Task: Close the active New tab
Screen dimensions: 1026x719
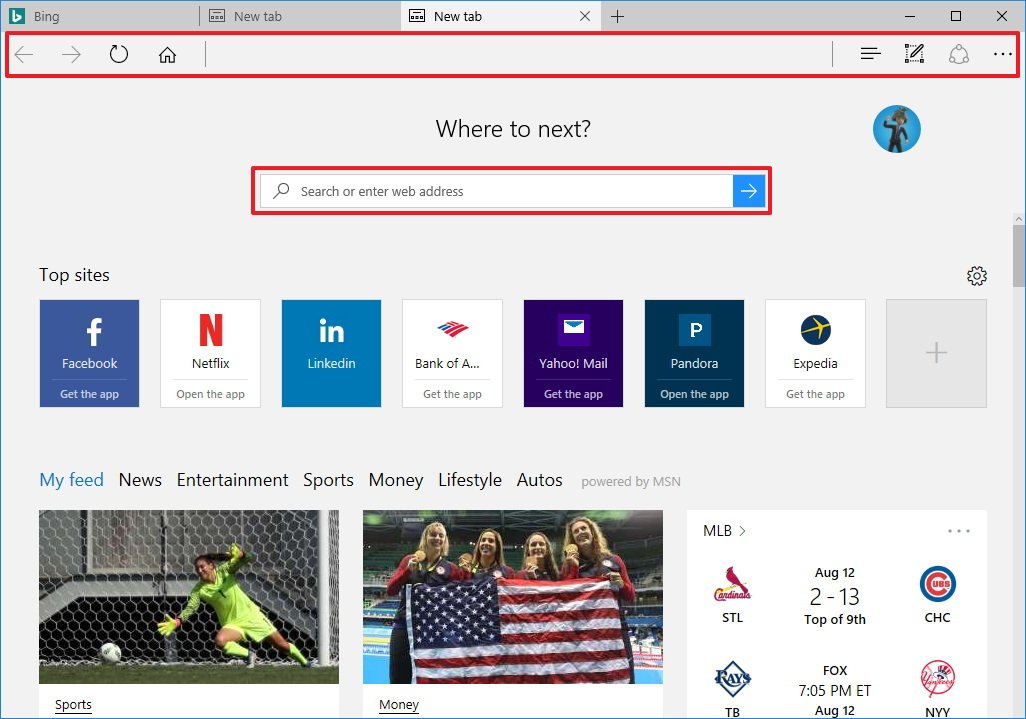Action: coord(585,16)
